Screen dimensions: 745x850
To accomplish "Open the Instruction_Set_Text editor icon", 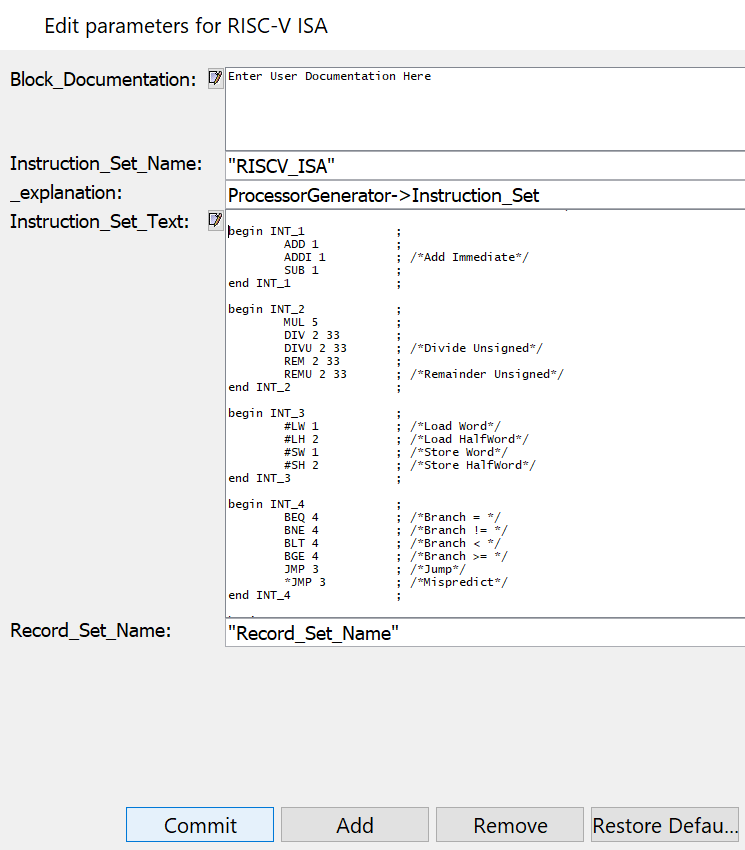I will click(215, 220).
